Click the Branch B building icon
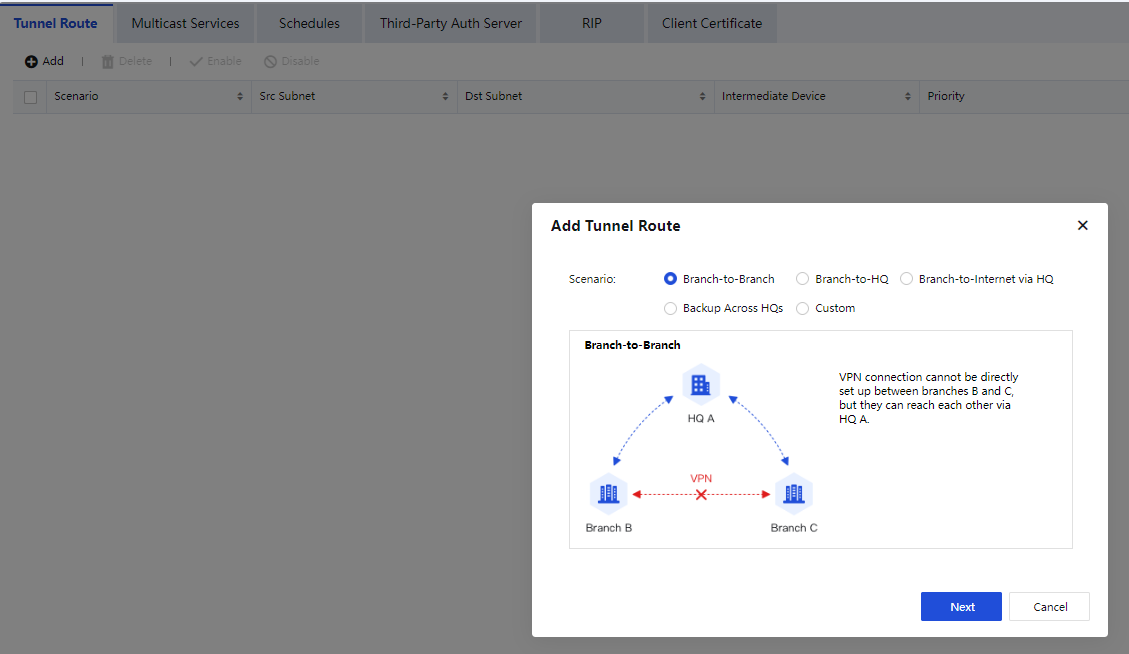 (x=608, y=493)
